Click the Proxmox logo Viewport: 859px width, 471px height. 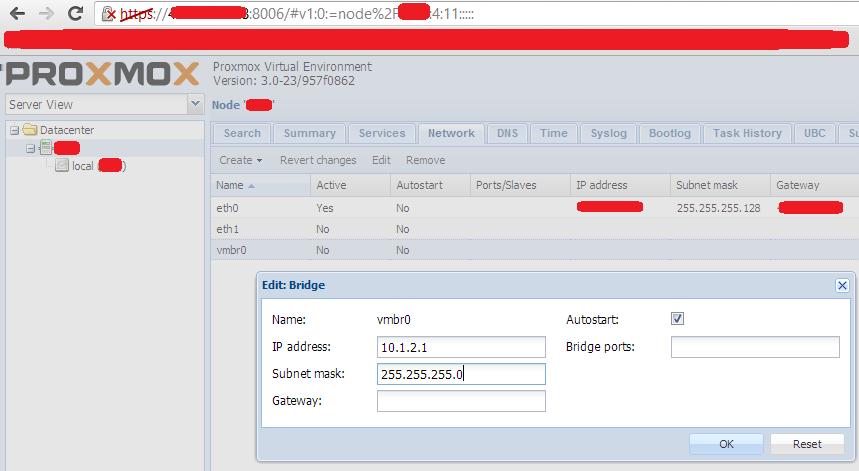(100, 74)
